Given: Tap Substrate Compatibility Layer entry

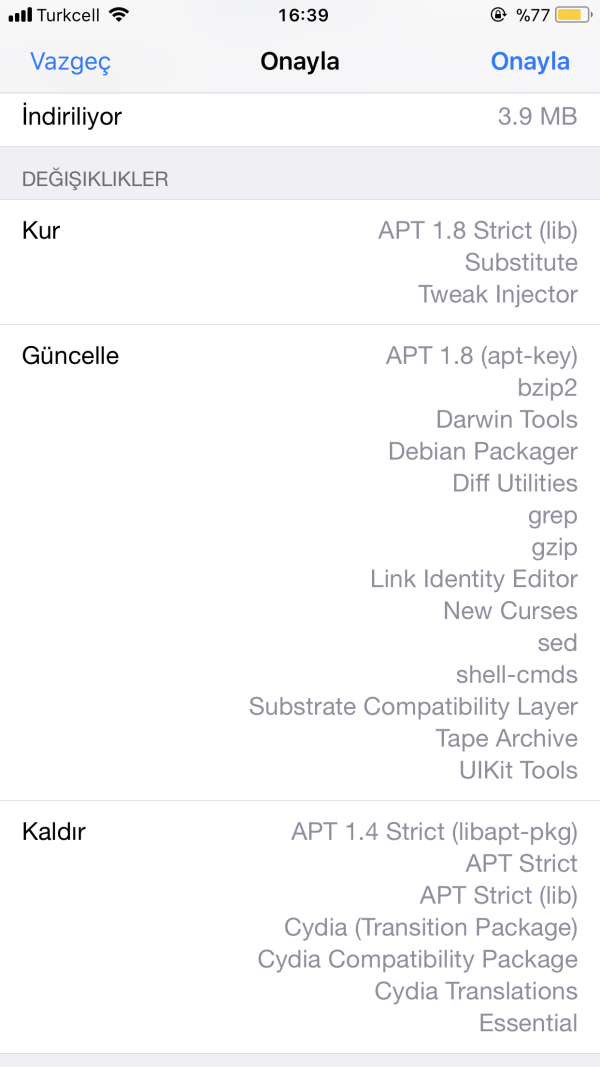Looking at the screenshot, I should click(x=413, y=707).
